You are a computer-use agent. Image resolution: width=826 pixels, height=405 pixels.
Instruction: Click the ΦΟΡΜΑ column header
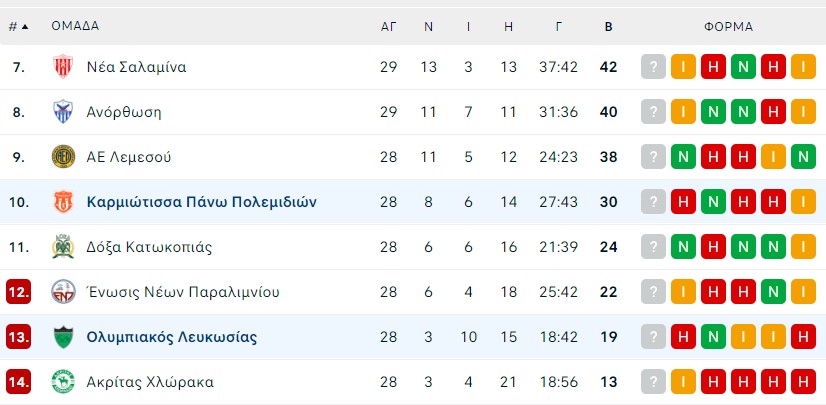(x=729, y=26)
